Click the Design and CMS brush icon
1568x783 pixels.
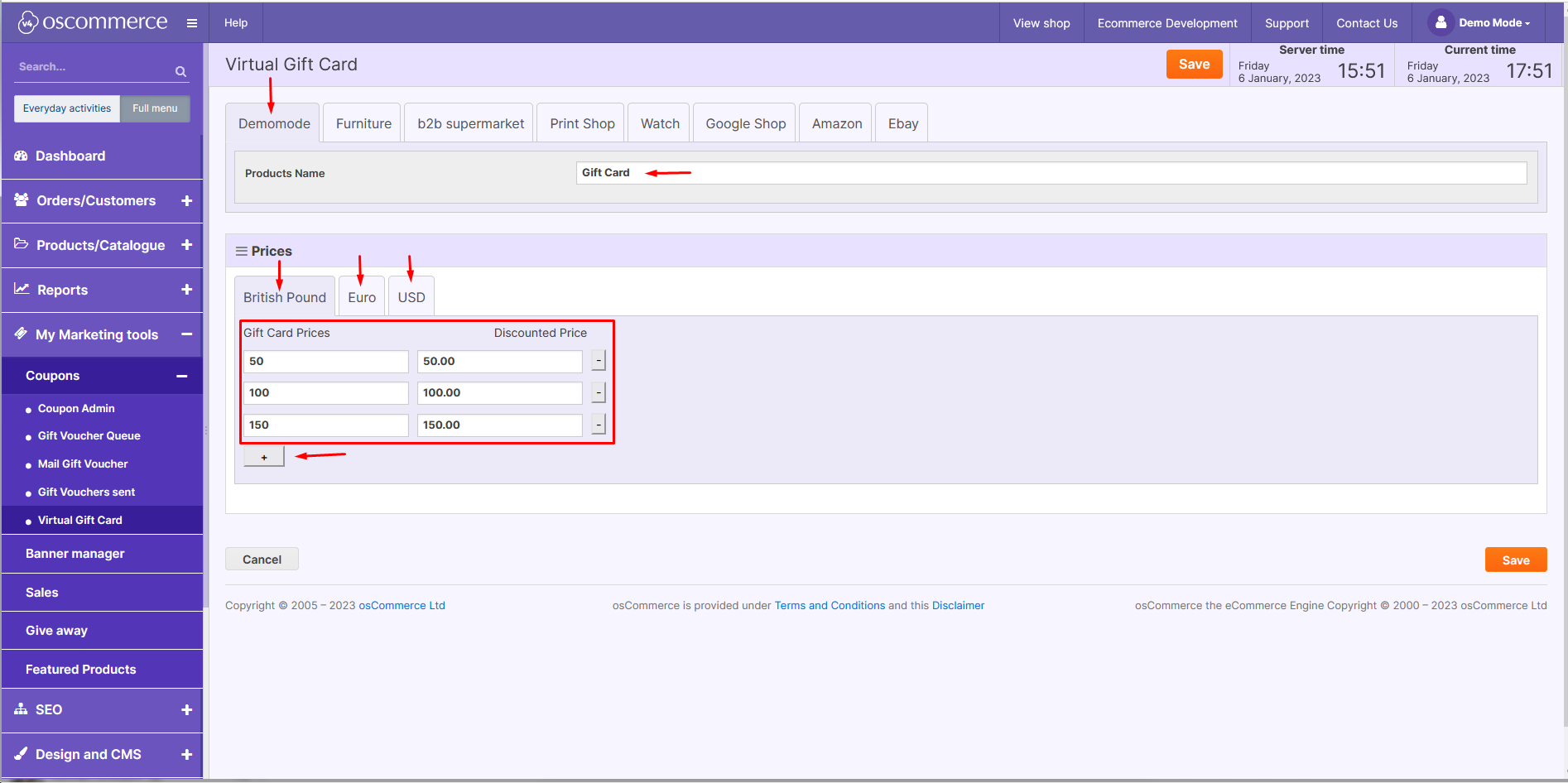[x=22, y=754]
